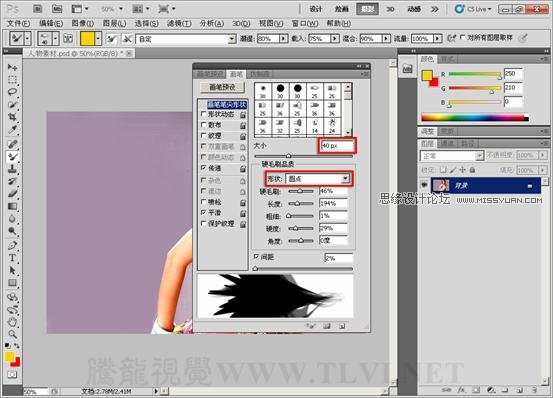The image size is (553, 398).
Task: Click the 画笔预设 button
Action: click(x=222, y=87)
